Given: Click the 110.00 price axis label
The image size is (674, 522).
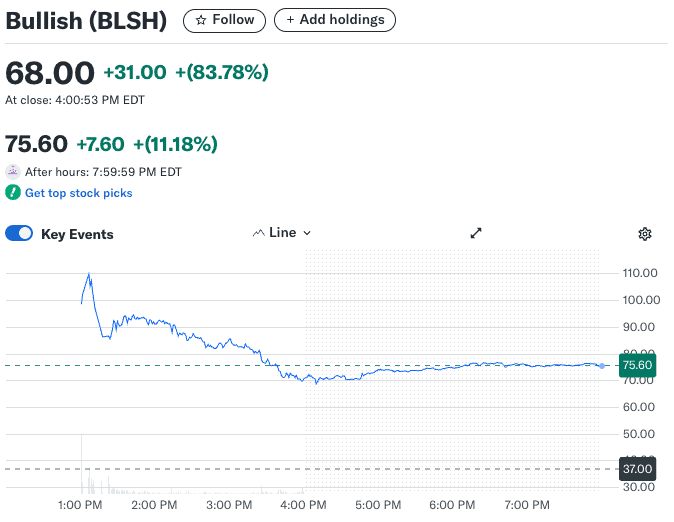Looking at the screenshot, I should click(640, 273).
